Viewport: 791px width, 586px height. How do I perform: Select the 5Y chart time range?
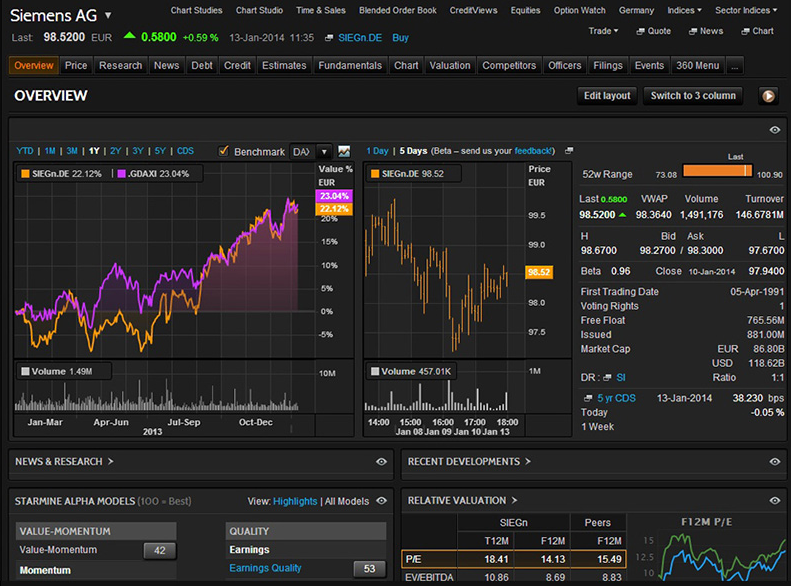pos(160,151)
